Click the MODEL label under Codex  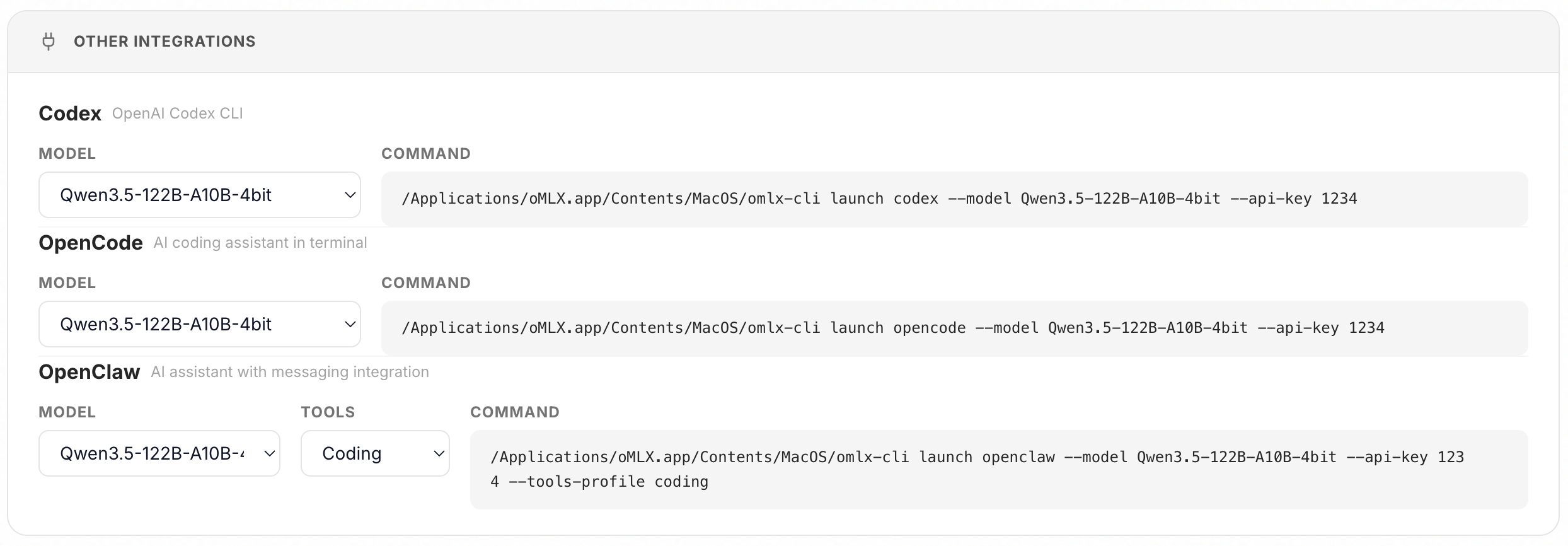[67, 154]
